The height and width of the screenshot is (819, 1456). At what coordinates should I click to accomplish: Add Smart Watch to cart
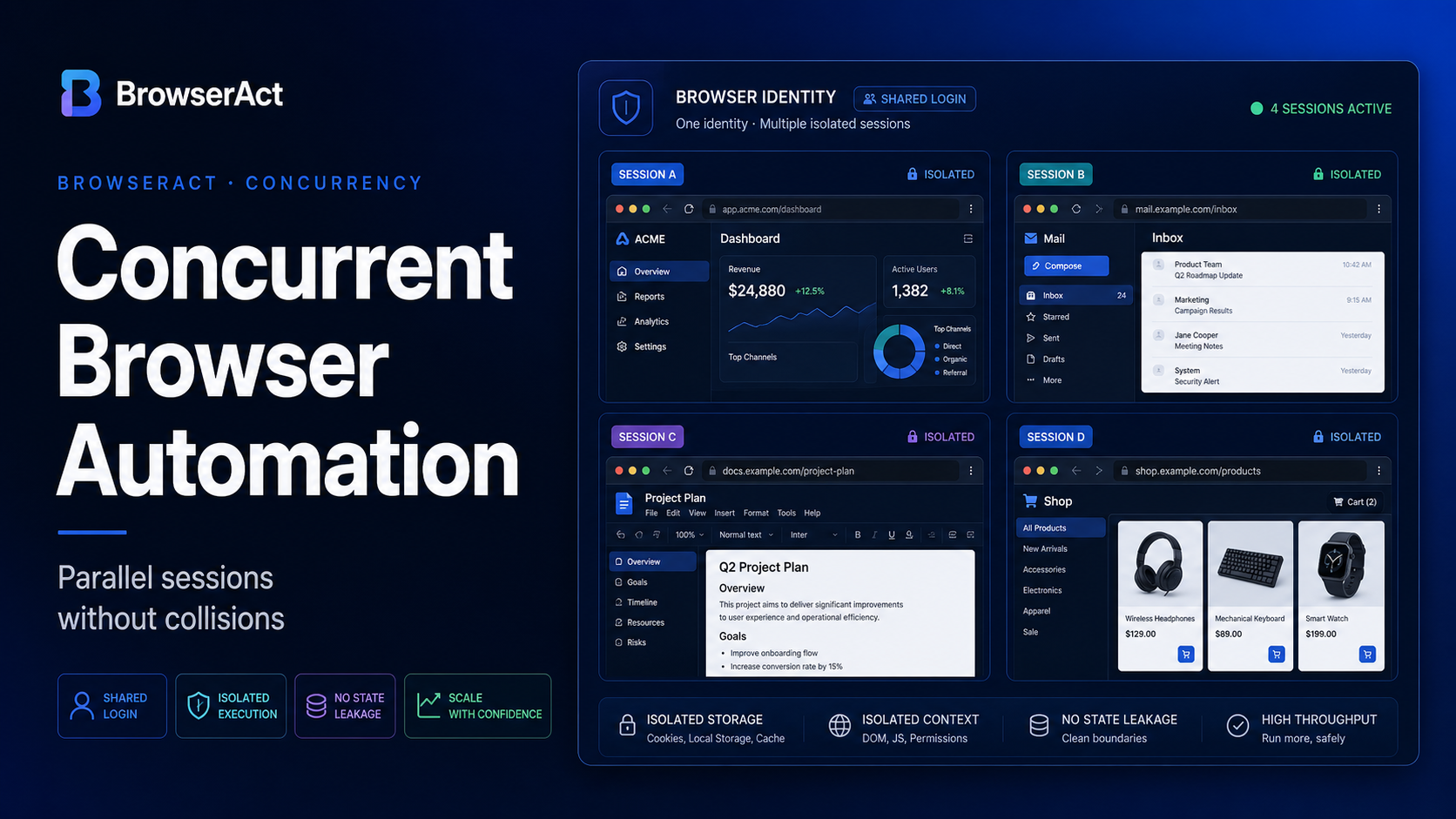coord(1367,655)
